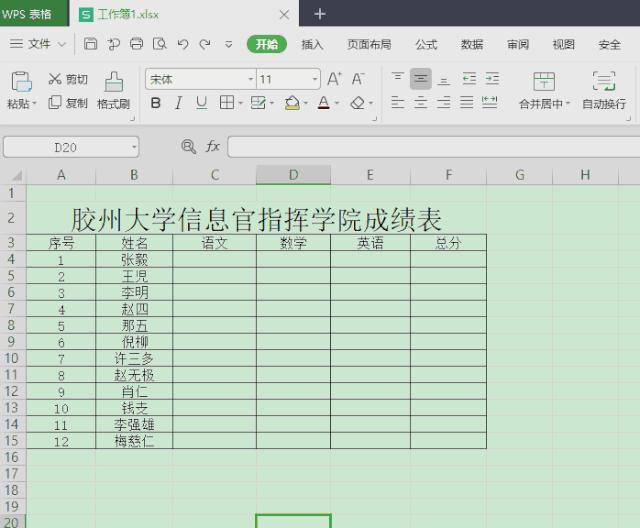The image size is (640, 528).
Task: Cut the selection with 剪切
Action: (68, 79)
